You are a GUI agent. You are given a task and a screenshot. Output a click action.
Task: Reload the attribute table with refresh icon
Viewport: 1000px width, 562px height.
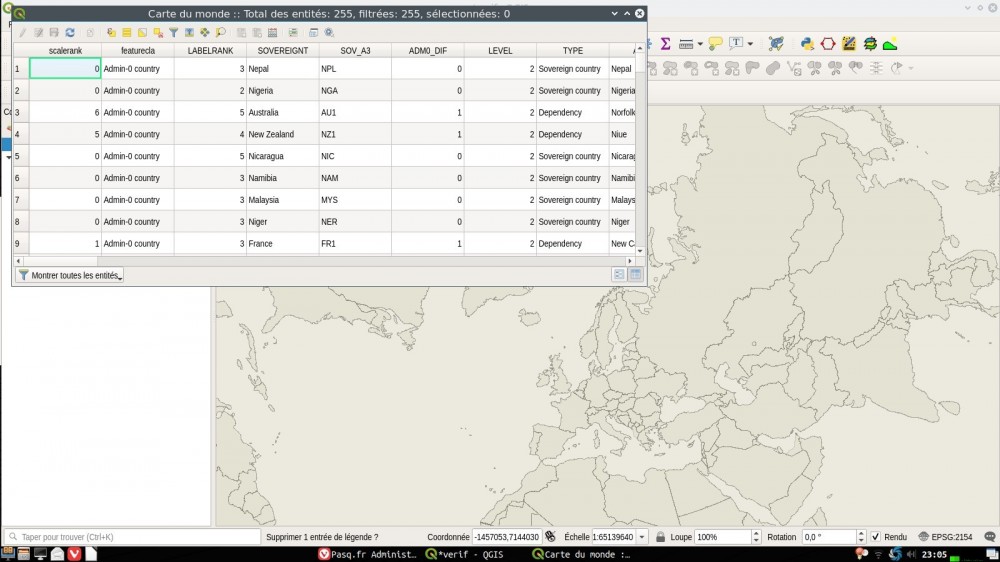pyautogui.click(x=70, y=33)
